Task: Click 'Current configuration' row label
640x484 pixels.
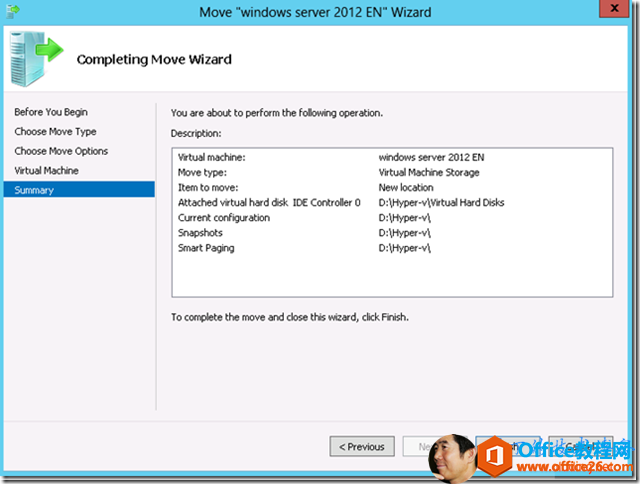Action: tap(224, 218)
